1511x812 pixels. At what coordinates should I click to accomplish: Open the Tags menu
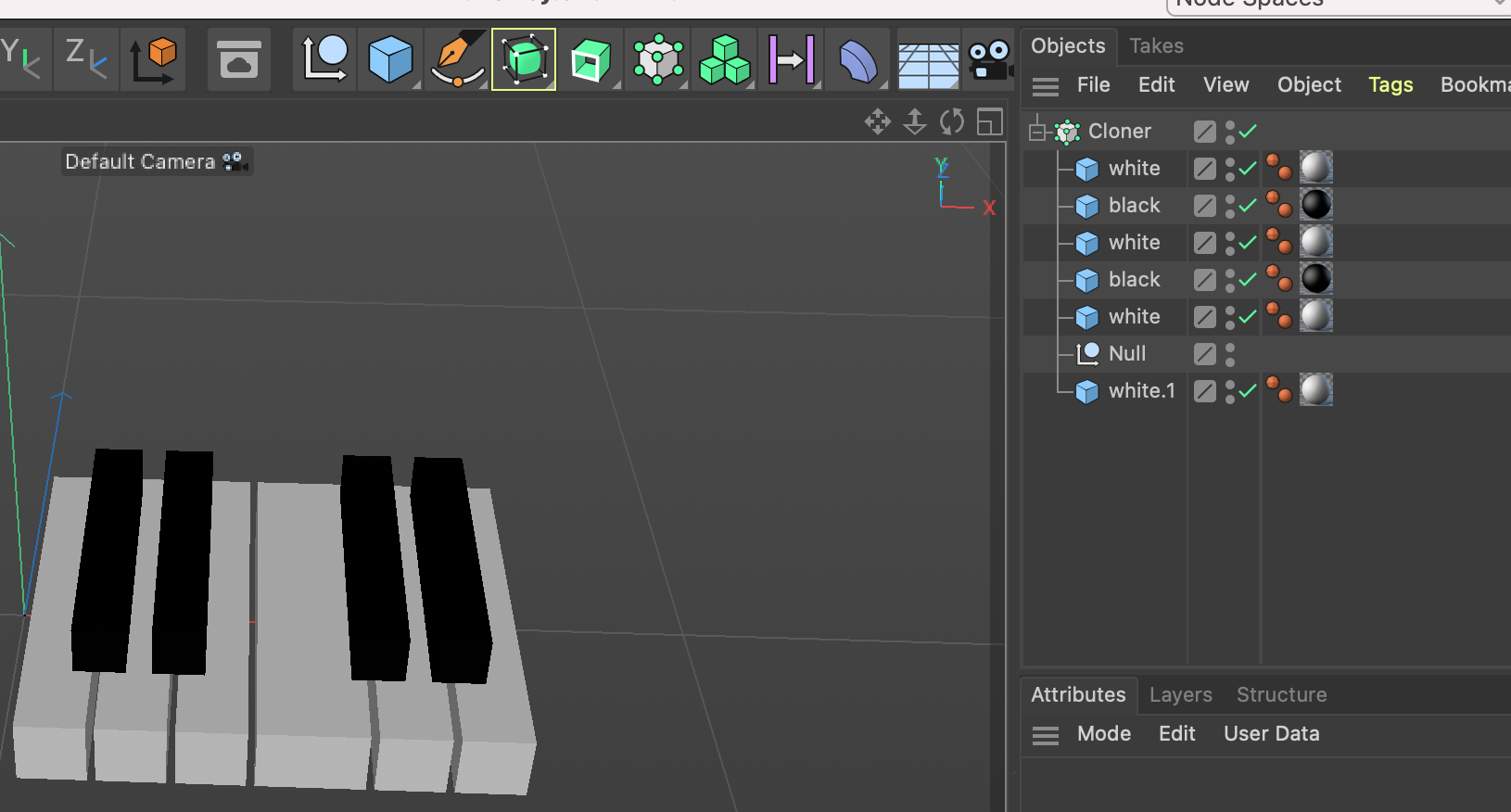tap(1390, 85)
